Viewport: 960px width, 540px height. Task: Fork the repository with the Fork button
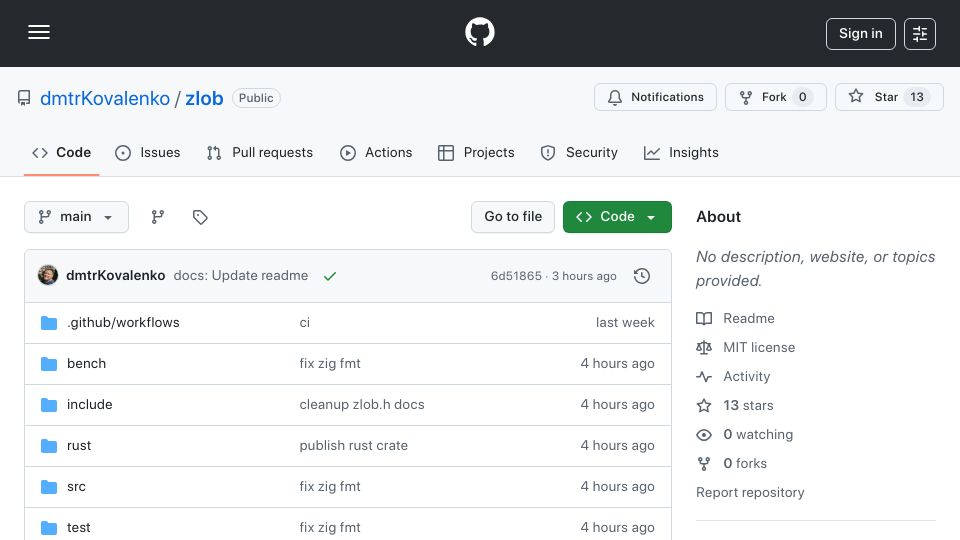point(776,97)
